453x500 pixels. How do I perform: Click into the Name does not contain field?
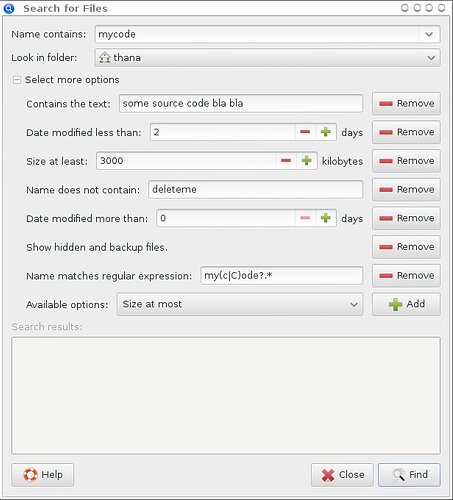pyautogui.click(x=256, y=190)
